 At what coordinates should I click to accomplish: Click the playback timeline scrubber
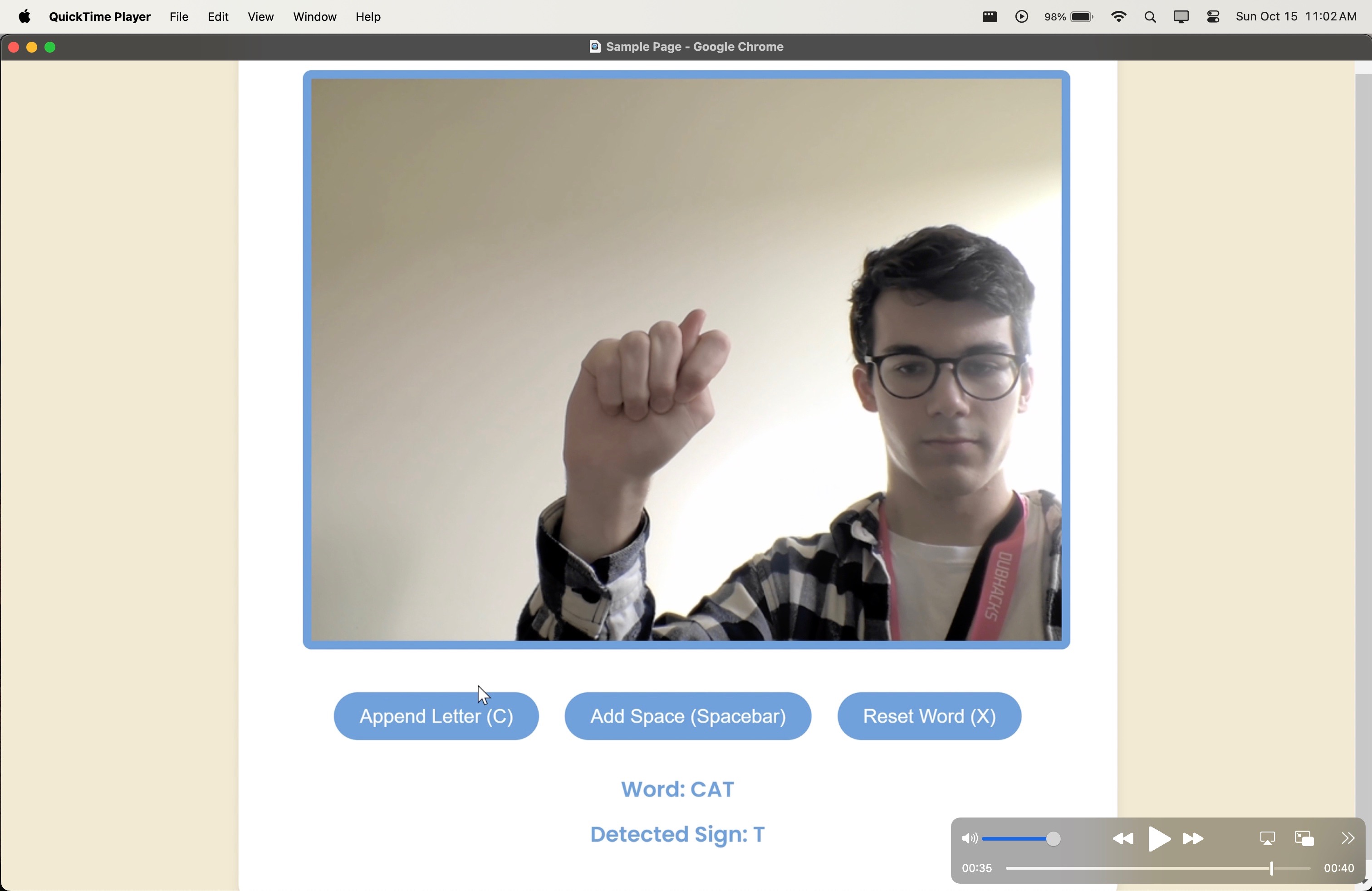click(x=1271, y=868)
